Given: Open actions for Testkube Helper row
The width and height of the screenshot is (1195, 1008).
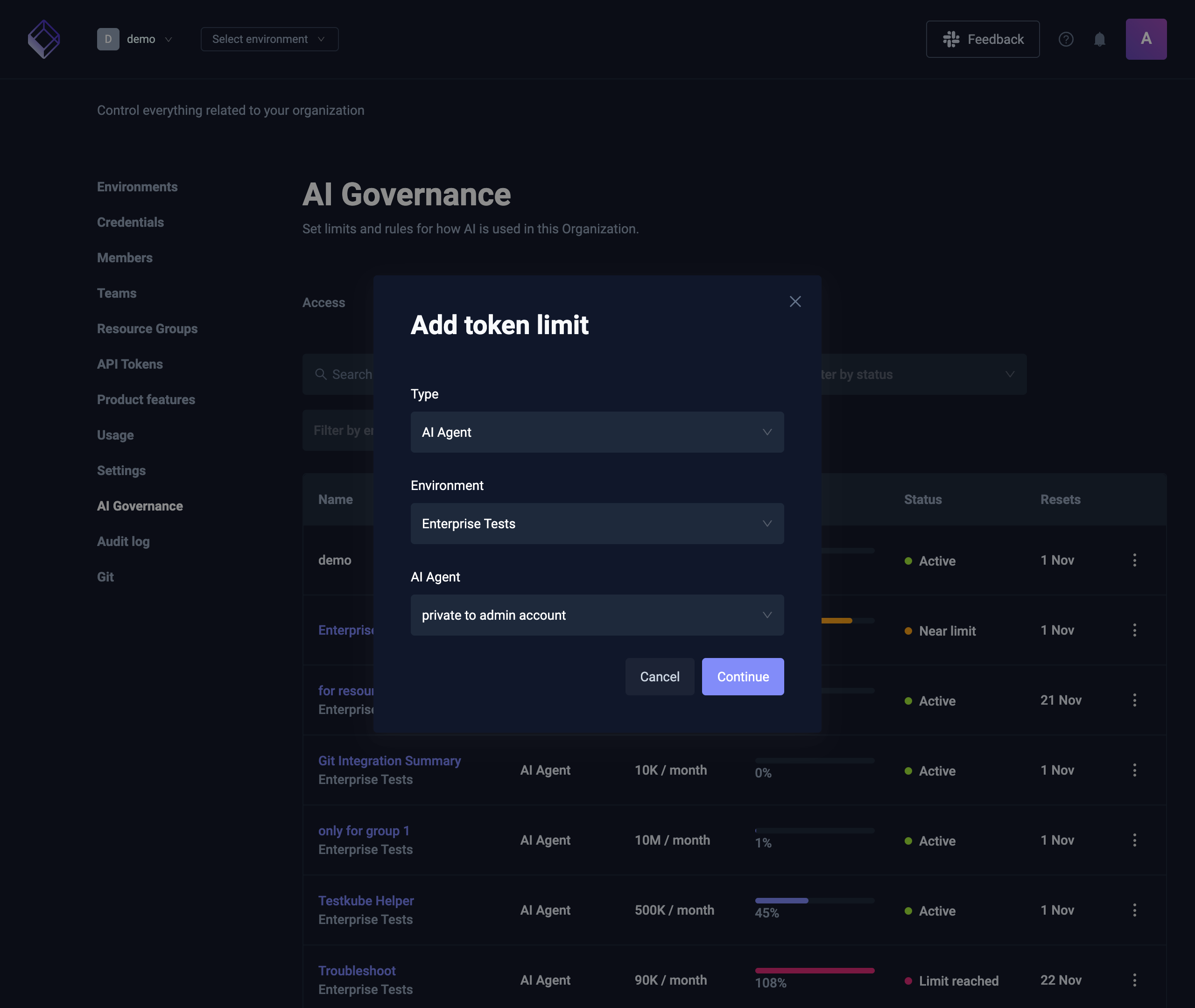Looking at the screenshot, I should (1134, 910).
